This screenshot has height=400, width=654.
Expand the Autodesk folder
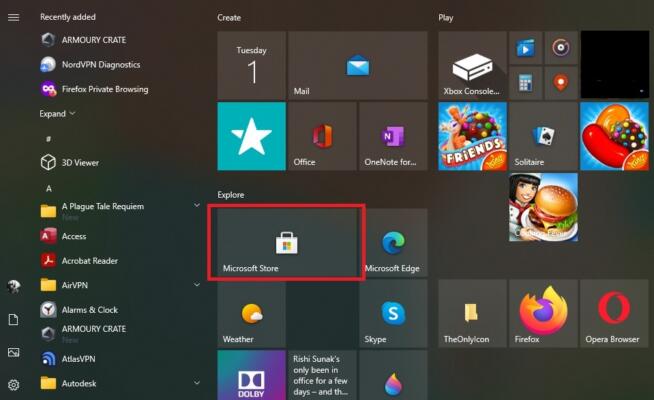pos(196,383)
